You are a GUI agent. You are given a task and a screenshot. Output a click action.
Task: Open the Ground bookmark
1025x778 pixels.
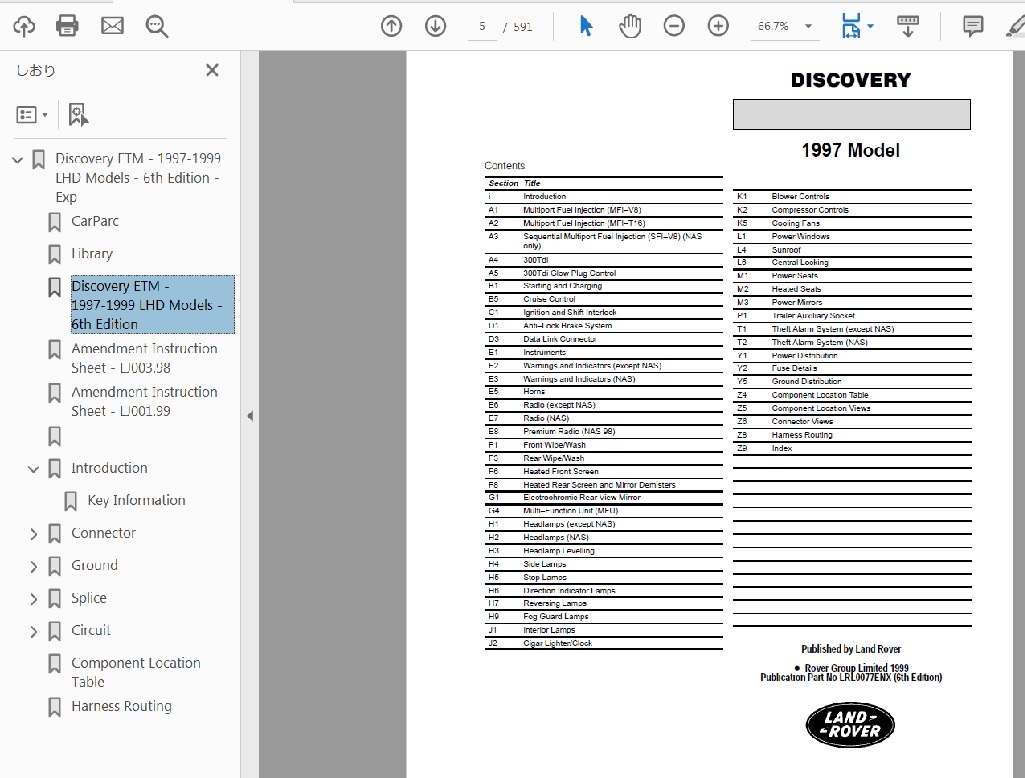point(94,565)
